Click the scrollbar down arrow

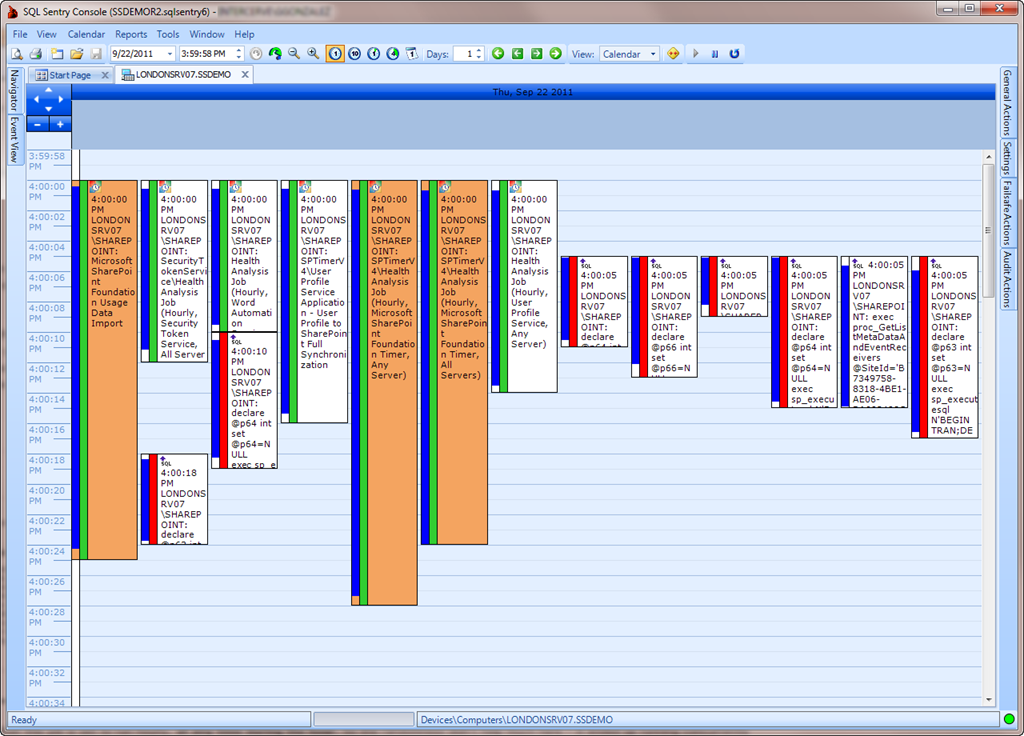click(x=988, y=699)
